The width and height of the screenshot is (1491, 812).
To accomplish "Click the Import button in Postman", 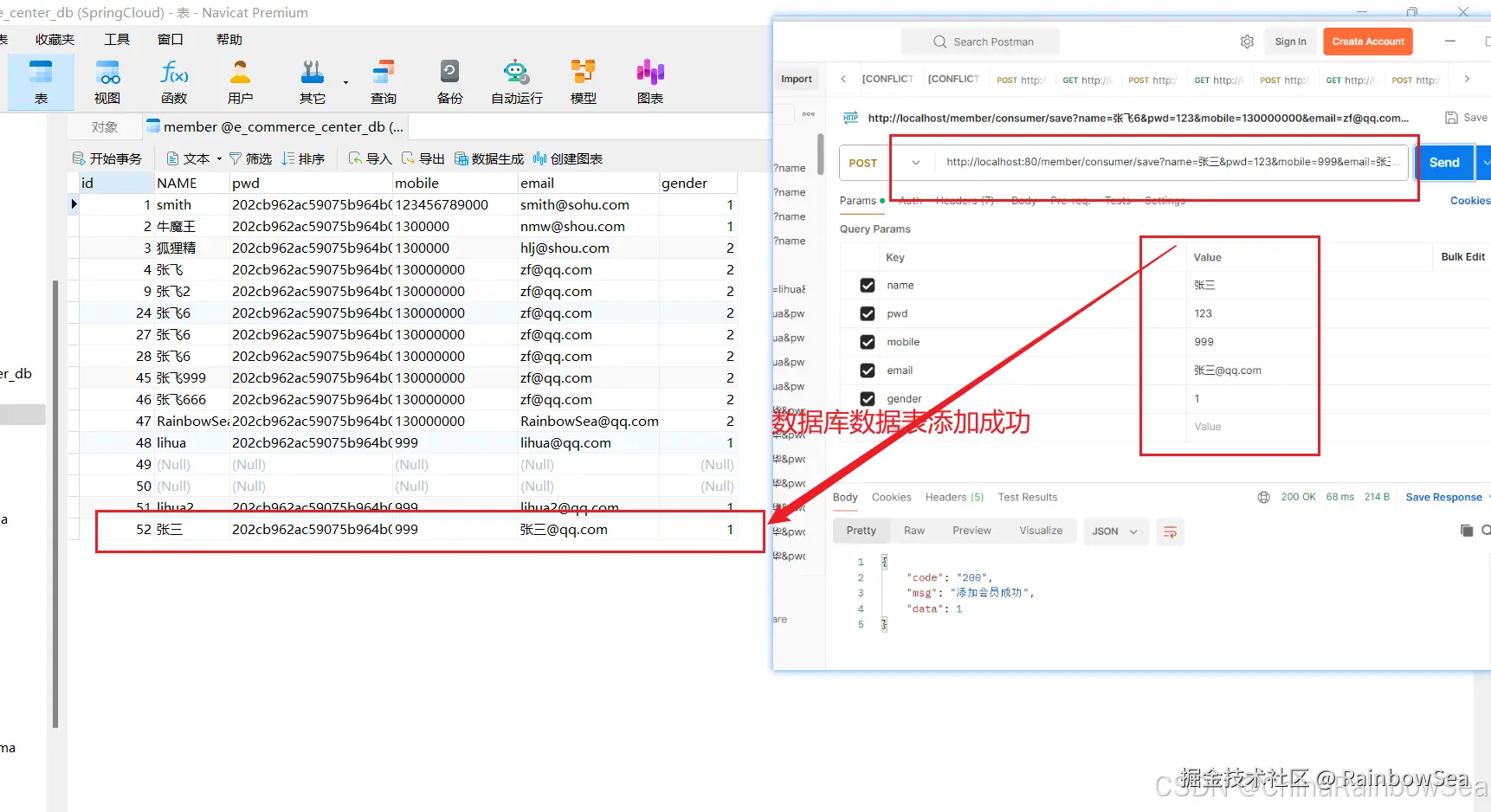I will 797,79.
